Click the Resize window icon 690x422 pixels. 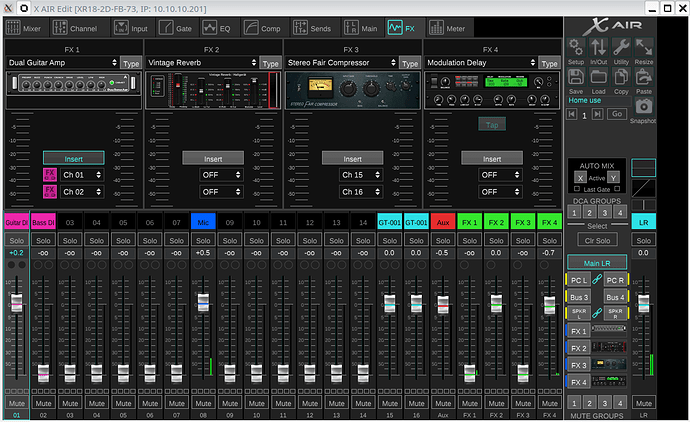pos(644,48)
